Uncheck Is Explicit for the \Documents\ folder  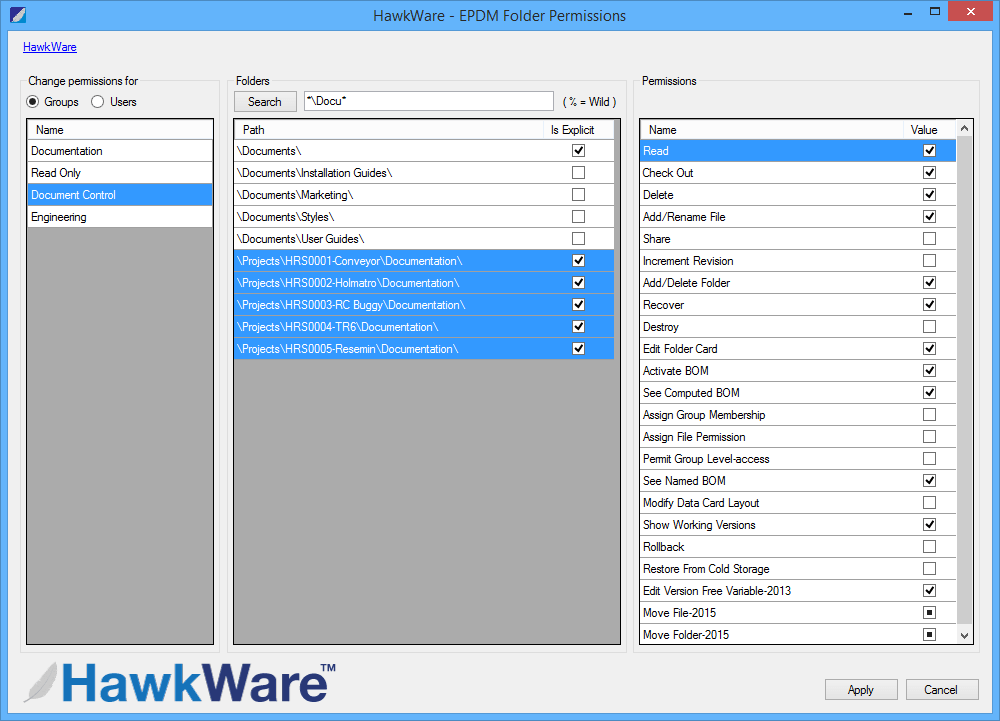(578, 150)
